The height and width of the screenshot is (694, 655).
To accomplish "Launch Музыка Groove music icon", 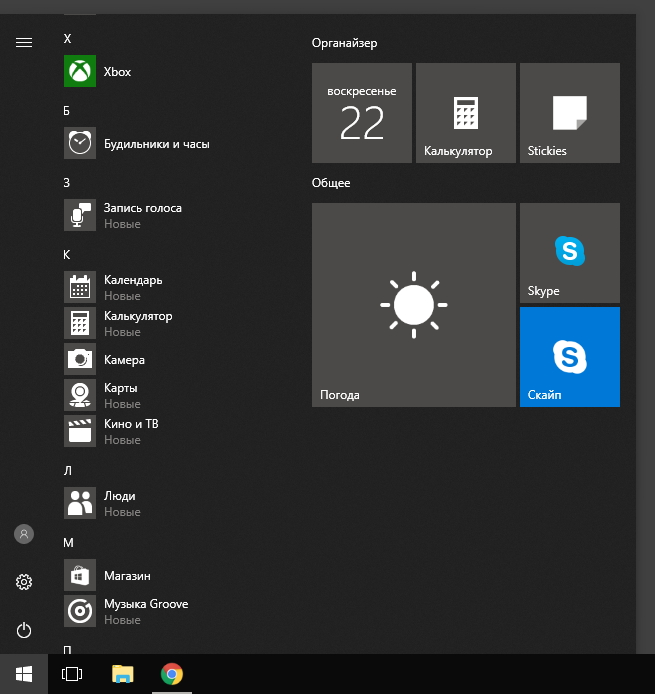I will [80, 611].
